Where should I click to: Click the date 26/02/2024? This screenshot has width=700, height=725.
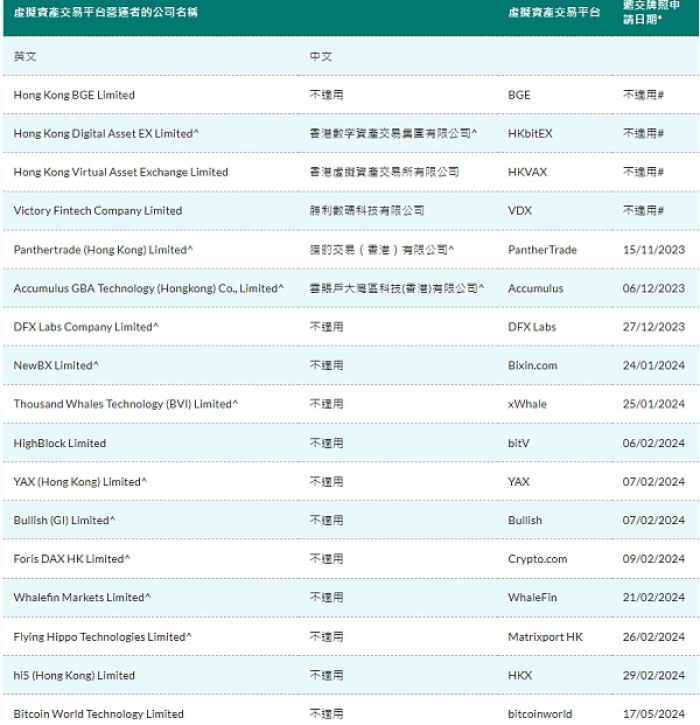point(654,637)
